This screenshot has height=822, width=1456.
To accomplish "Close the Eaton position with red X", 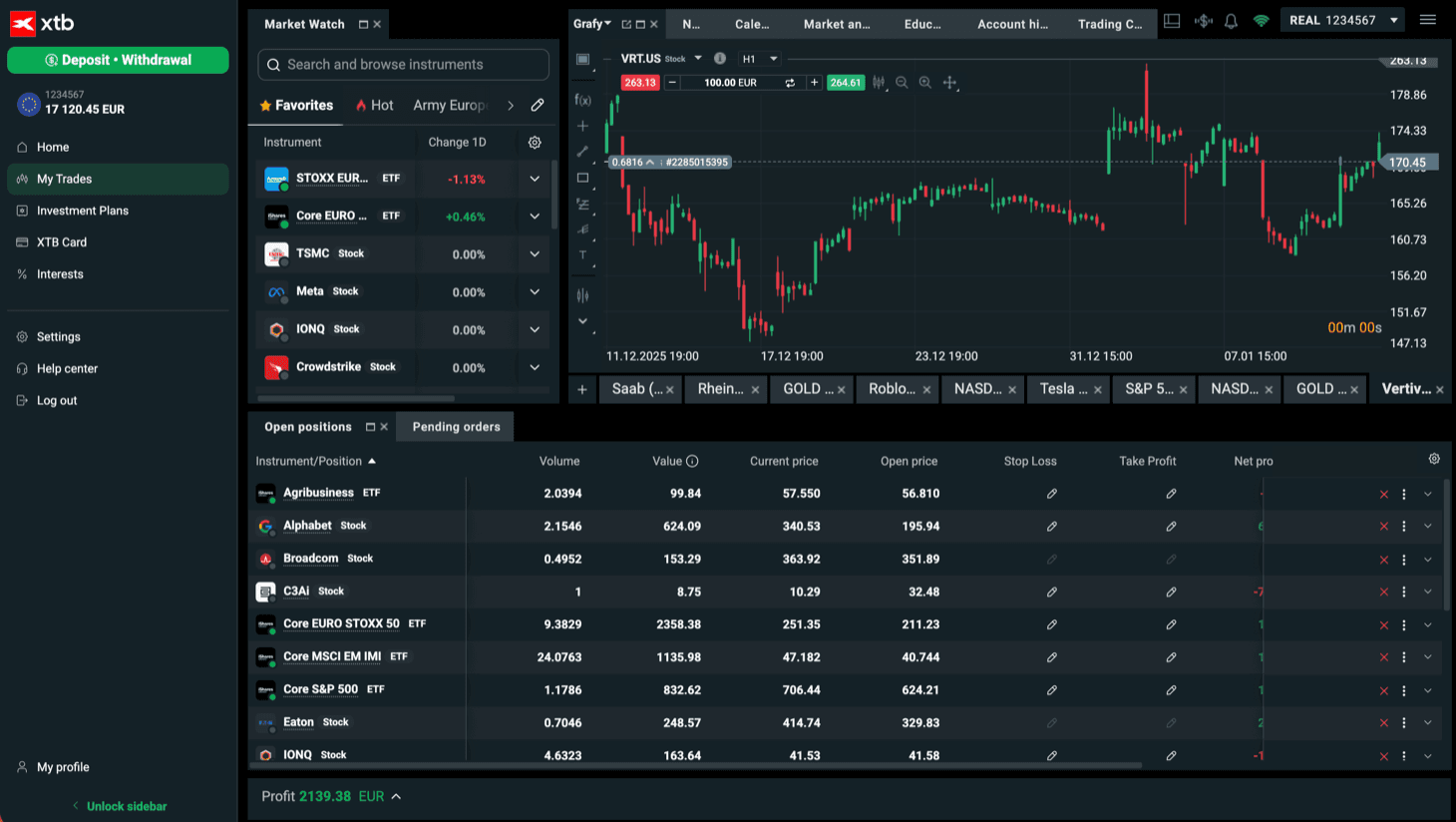I will point(1384,723).
